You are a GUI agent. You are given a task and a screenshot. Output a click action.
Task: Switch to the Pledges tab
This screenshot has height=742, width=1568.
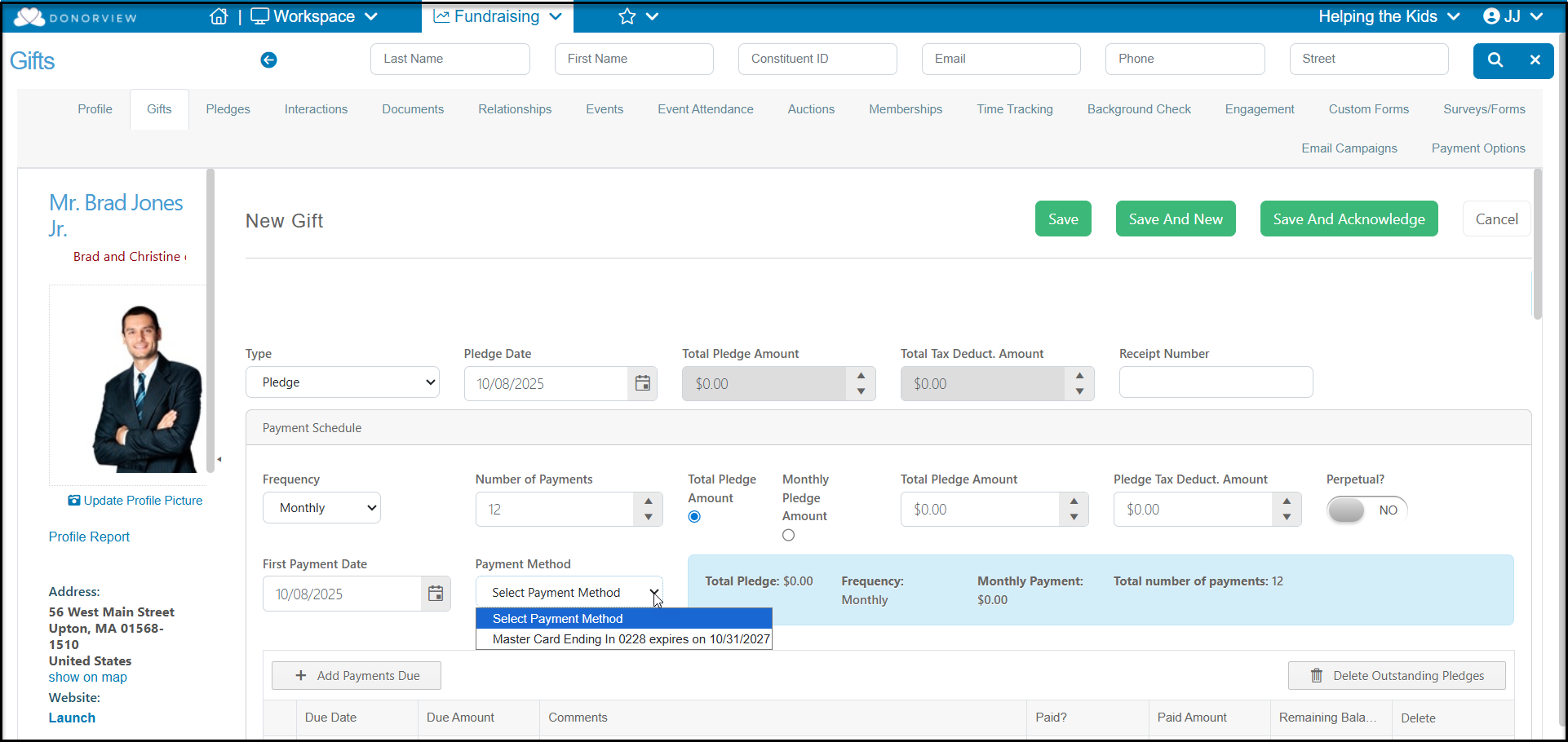228,109
